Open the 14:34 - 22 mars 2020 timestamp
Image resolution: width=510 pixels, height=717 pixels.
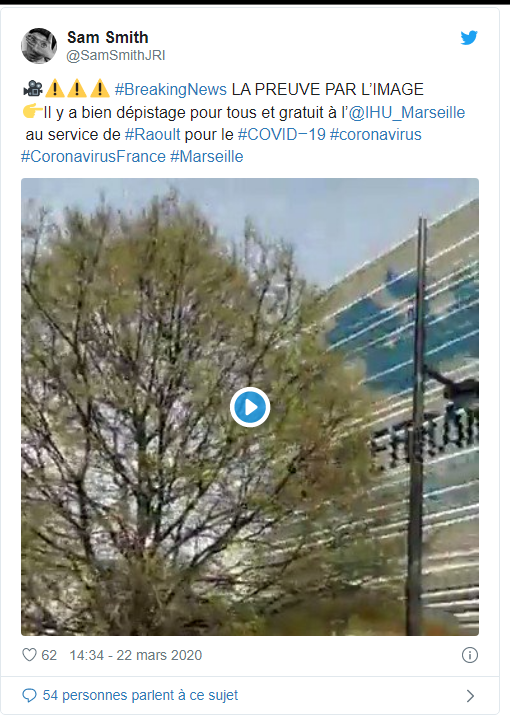[136, 655]
